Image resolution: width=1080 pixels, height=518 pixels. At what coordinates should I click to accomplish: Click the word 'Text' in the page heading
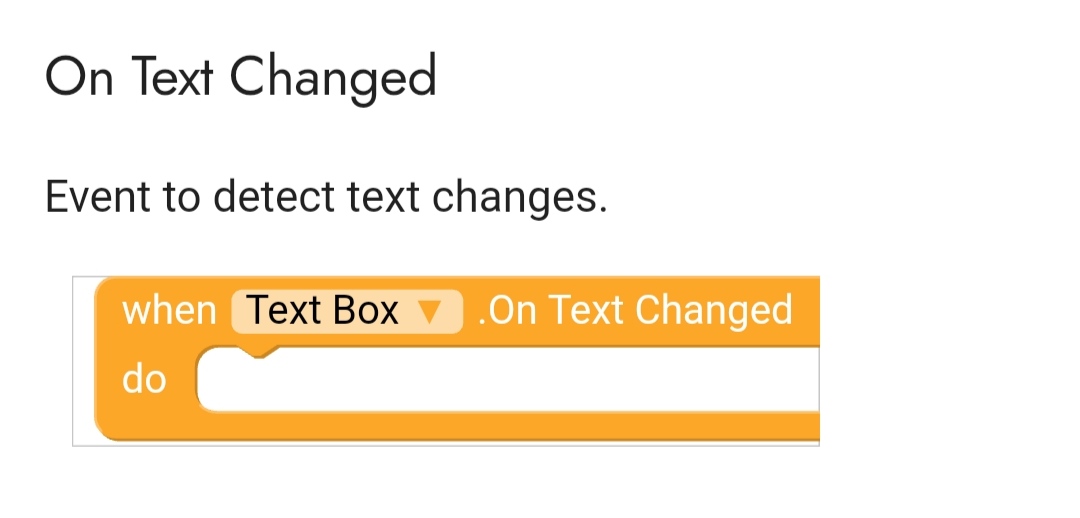coord(172,77)
